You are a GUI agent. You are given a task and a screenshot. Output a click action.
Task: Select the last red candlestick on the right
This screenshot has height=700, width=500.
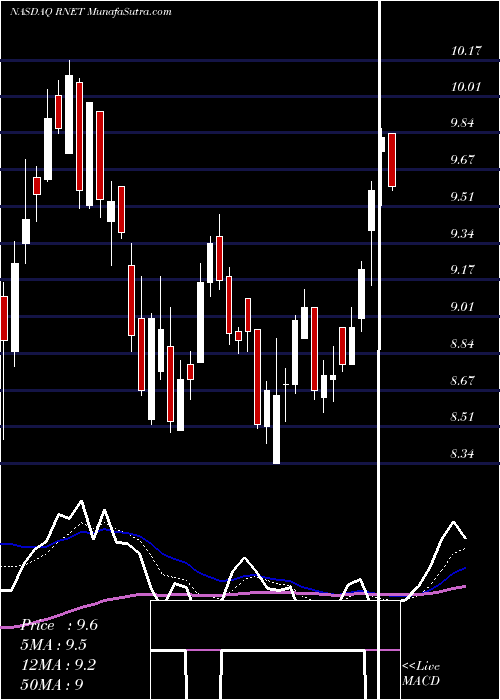392,161
